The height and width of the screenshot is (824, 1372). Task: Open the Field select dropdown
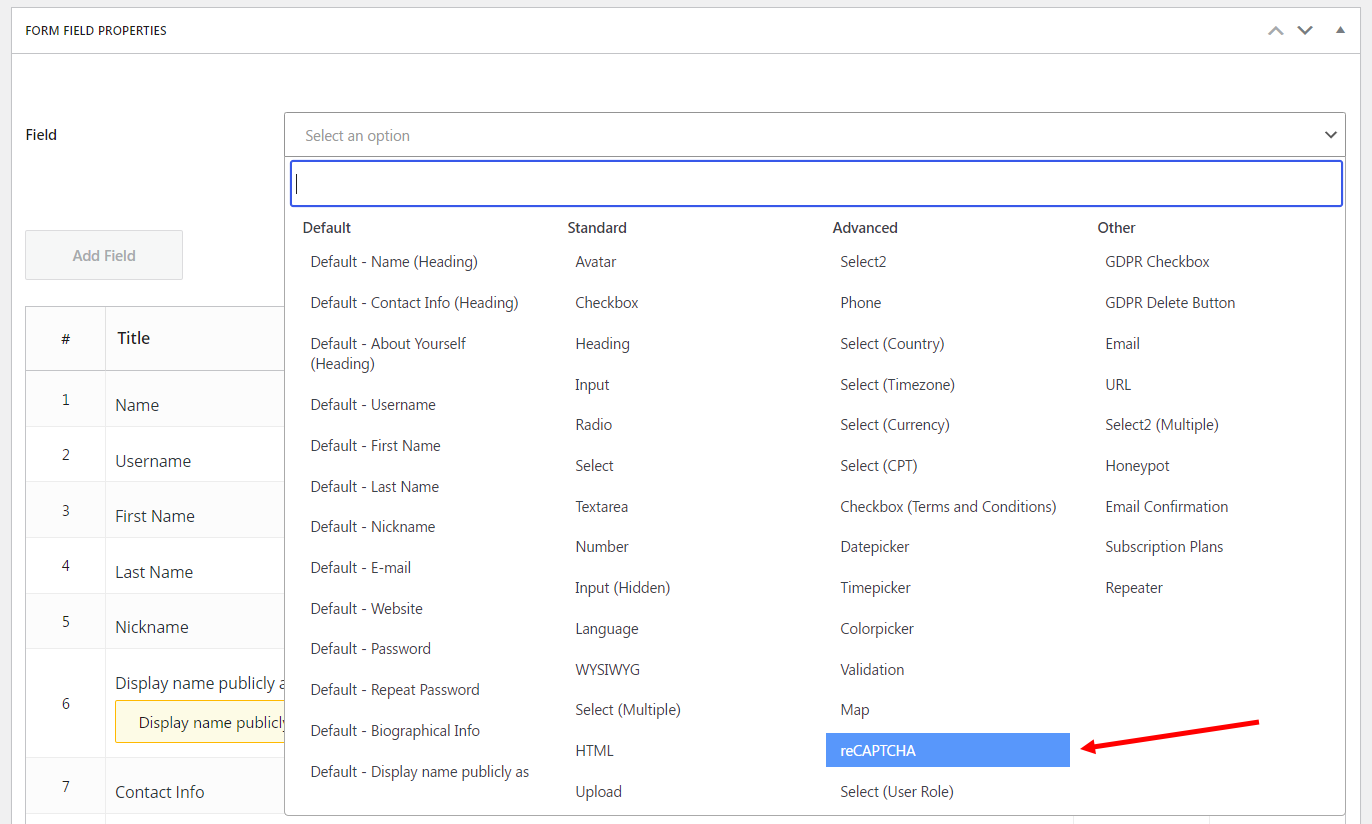pyautogui.click(x=815, y=135)
